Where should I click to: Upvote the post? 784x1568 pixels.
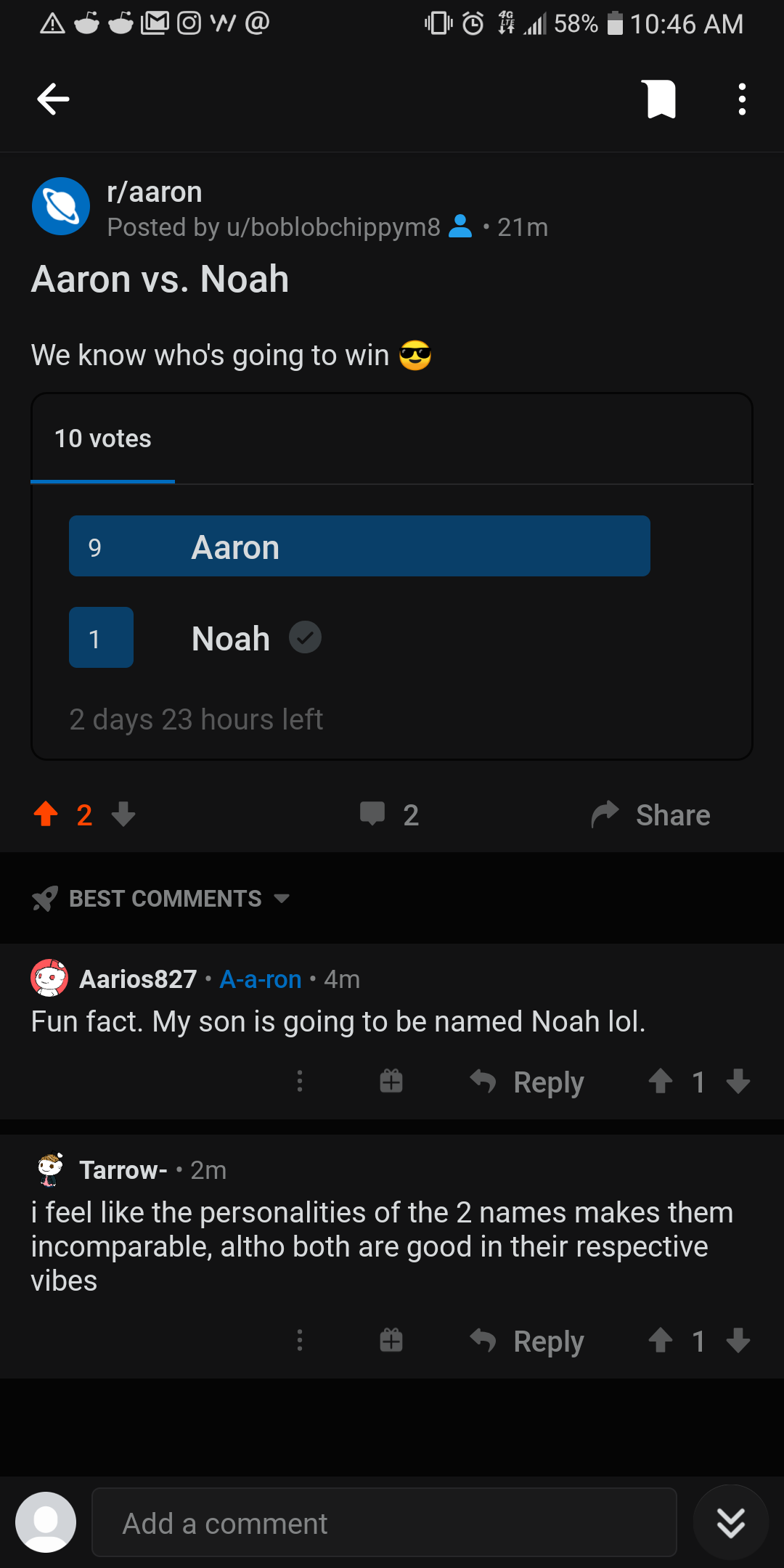45,814
